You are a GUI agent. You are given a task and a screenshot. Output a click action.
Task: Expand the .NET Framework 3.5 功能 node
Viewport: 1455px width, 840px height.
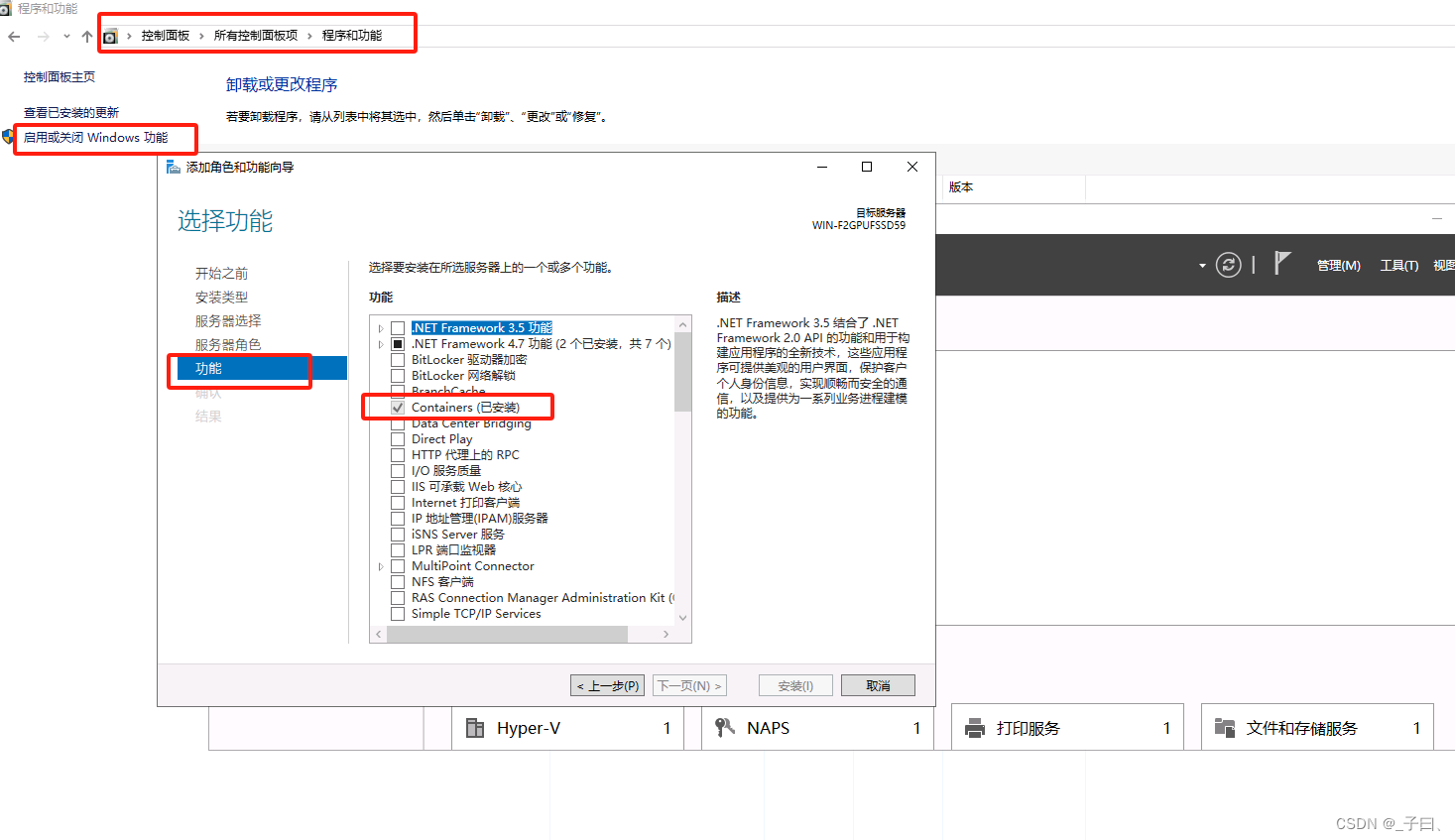pos(381,327)
